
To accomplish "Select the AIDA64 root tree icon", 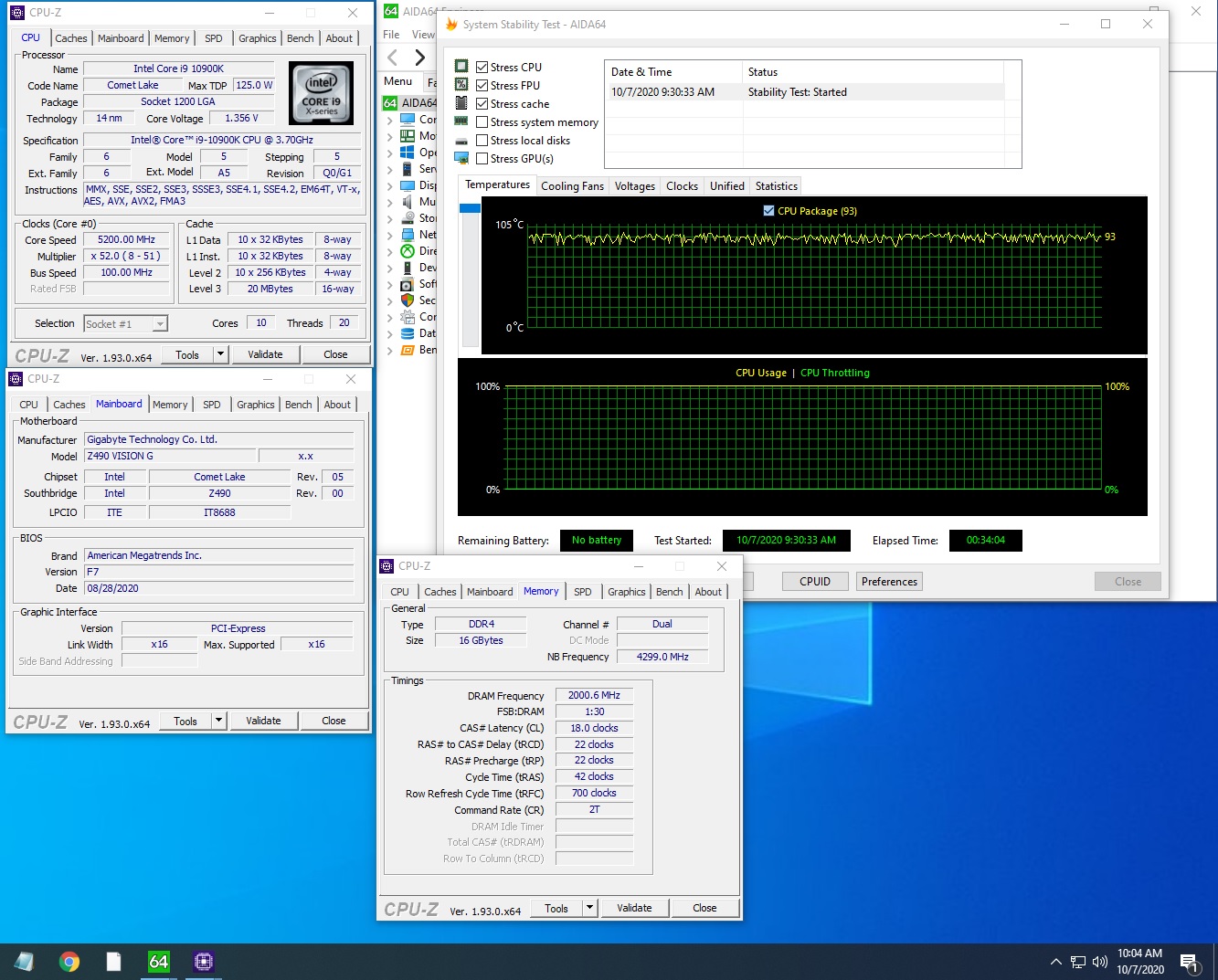I will coord(390,102).
